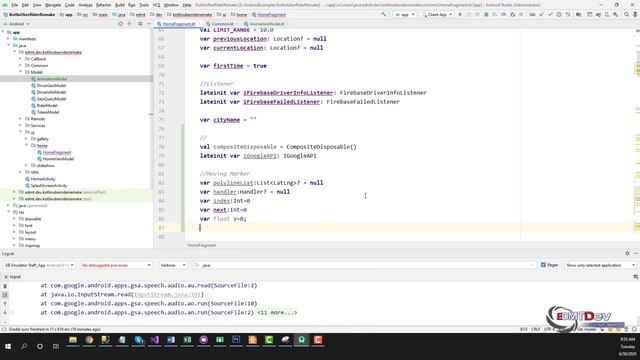Viewport: 640px width, 360px height.
Task: Hide the Logcat panel with the minus icon
Action: [x=636, y=253]
